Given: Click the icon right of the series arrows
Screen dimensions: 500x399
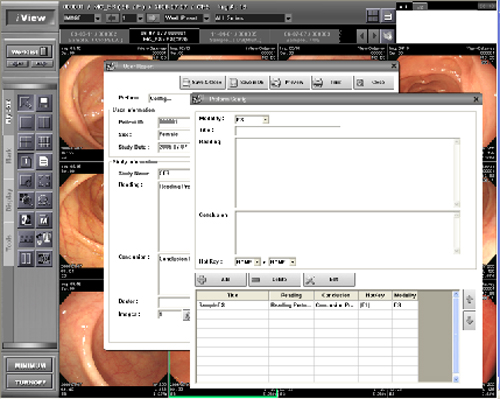Looking at the screenshot, I should 387,36.
